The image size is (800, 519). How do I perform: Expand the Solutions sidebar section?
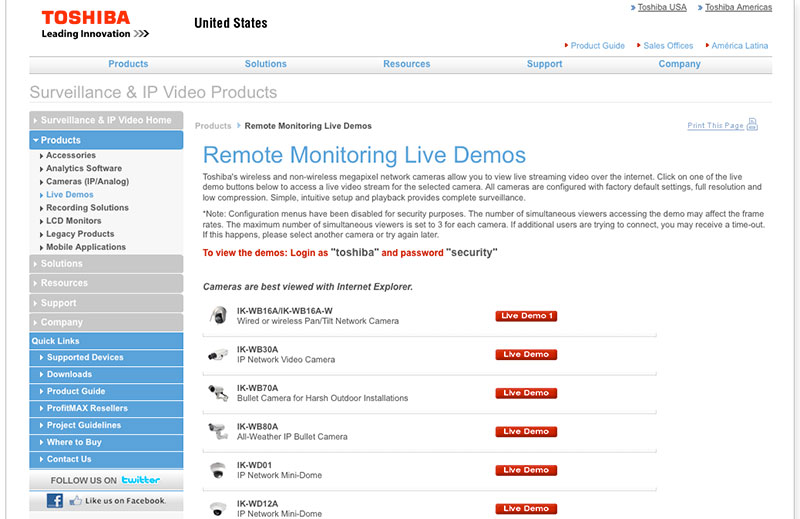(106, 263)
